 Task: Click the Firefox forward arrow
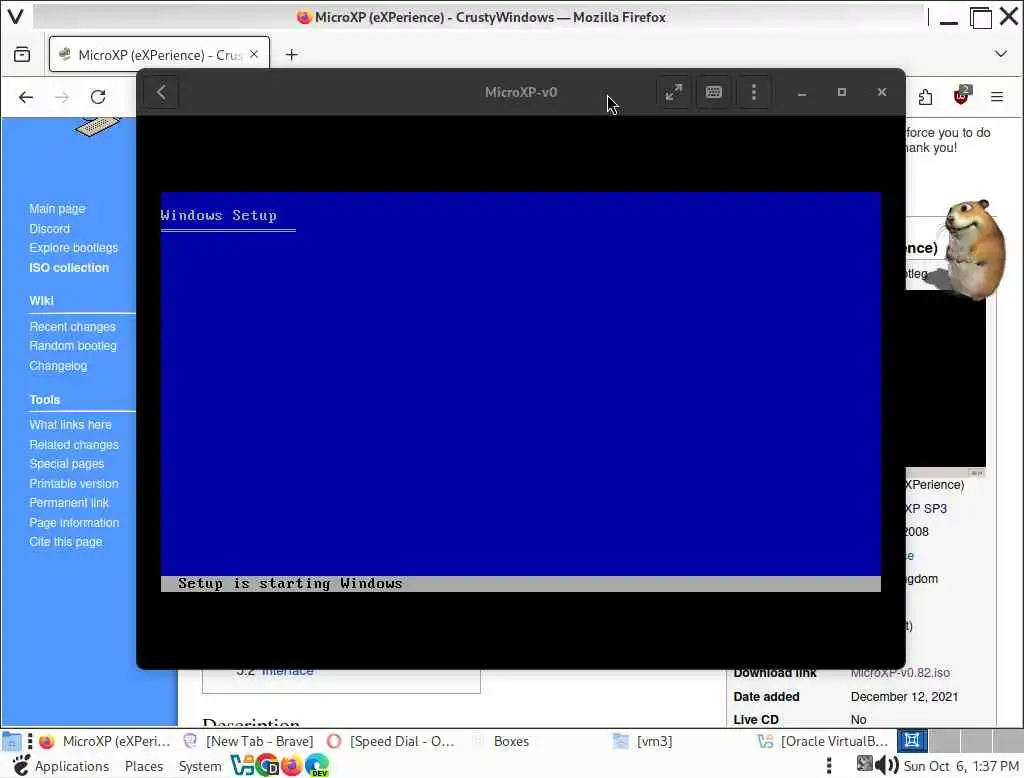[x=62, y=97]
